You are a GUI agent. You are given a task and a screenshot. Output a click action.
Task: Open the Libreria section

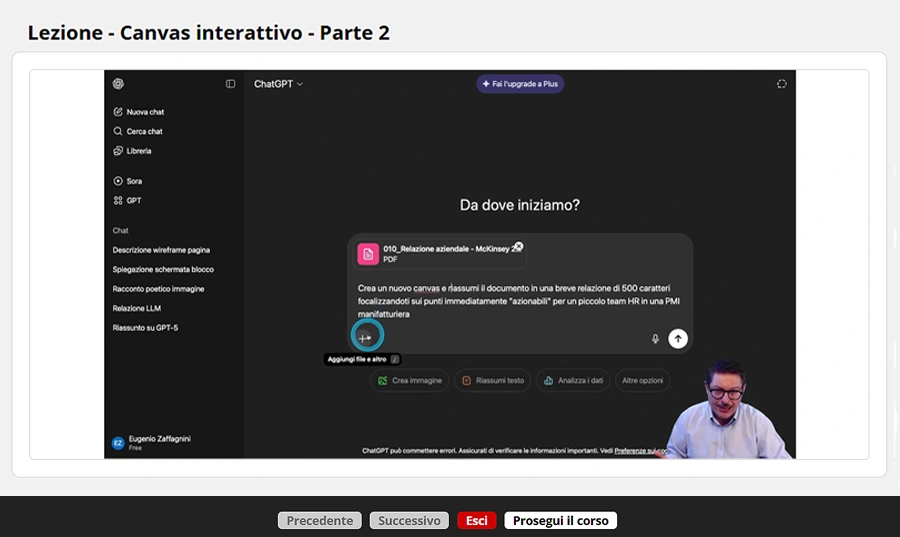133,151
